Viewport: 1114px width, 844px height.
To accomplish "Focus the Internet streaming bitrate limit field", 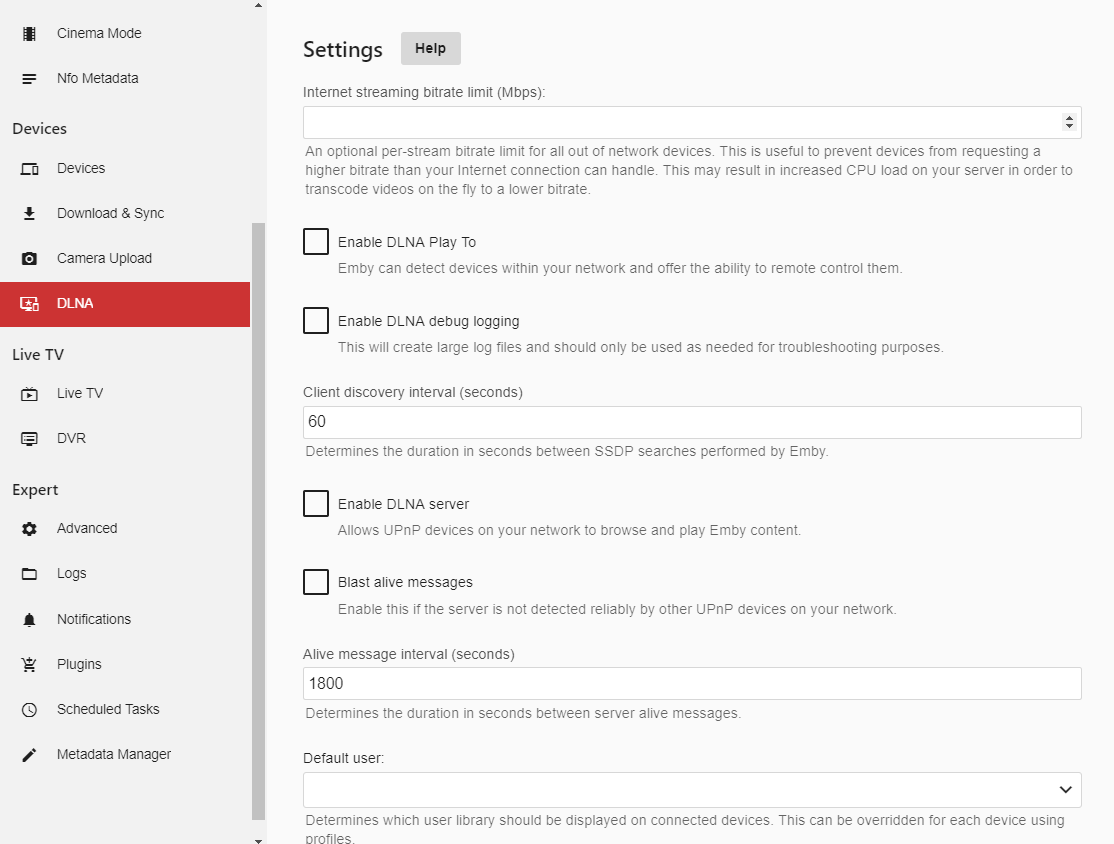I will coord(692,122).
